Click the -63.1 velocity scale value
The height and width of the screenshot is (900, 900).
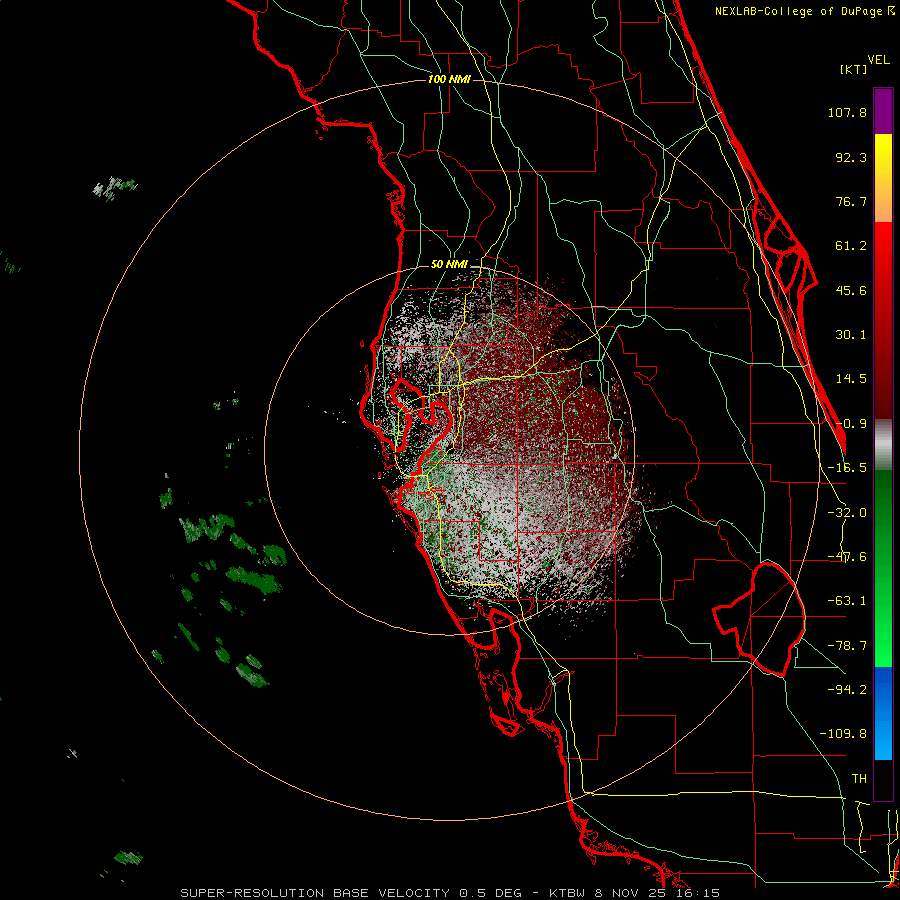coord(847,601)
